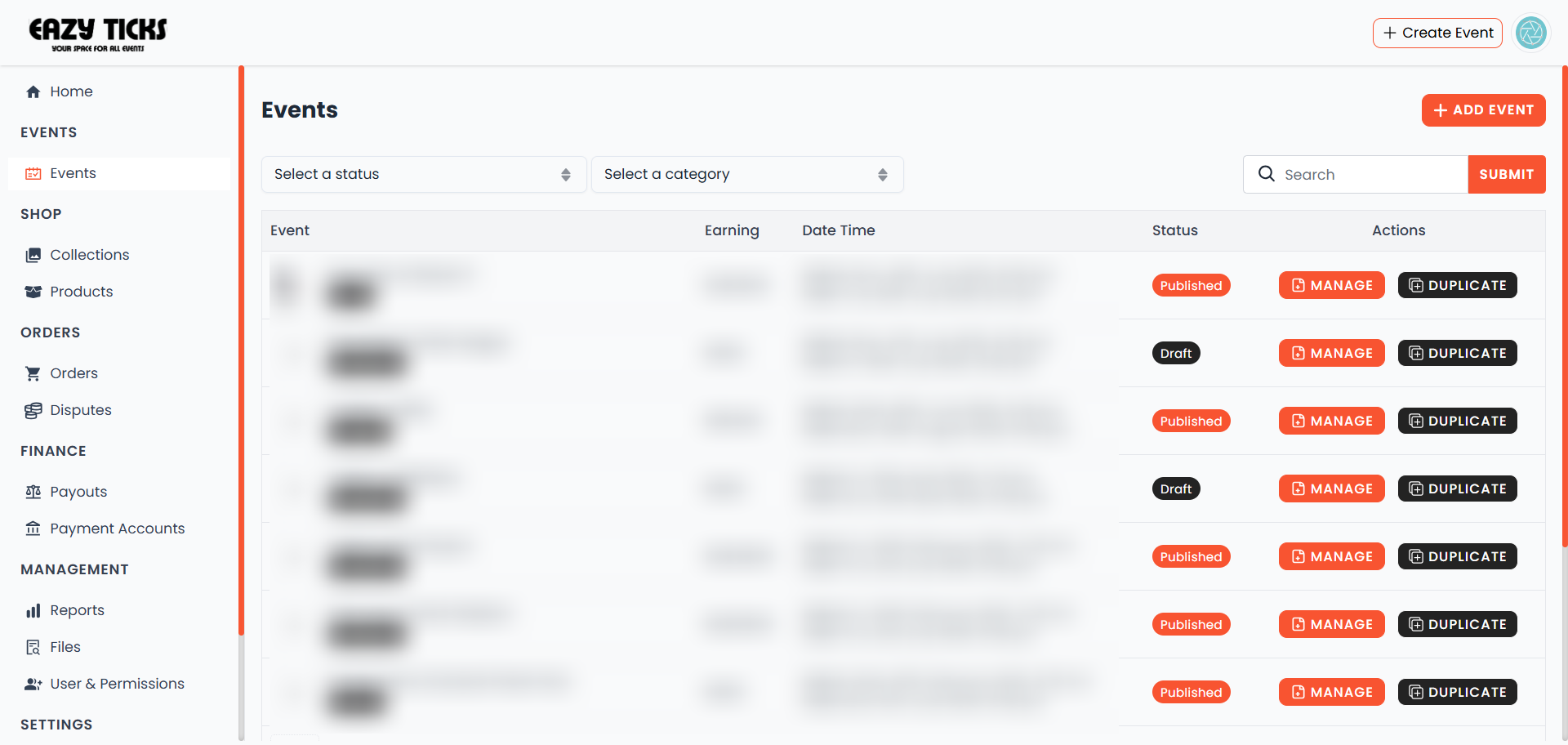The width and height of the screenshot is (1568, 745).
Task: Select the Events calendar icon
Action: [x=33, y=173]
